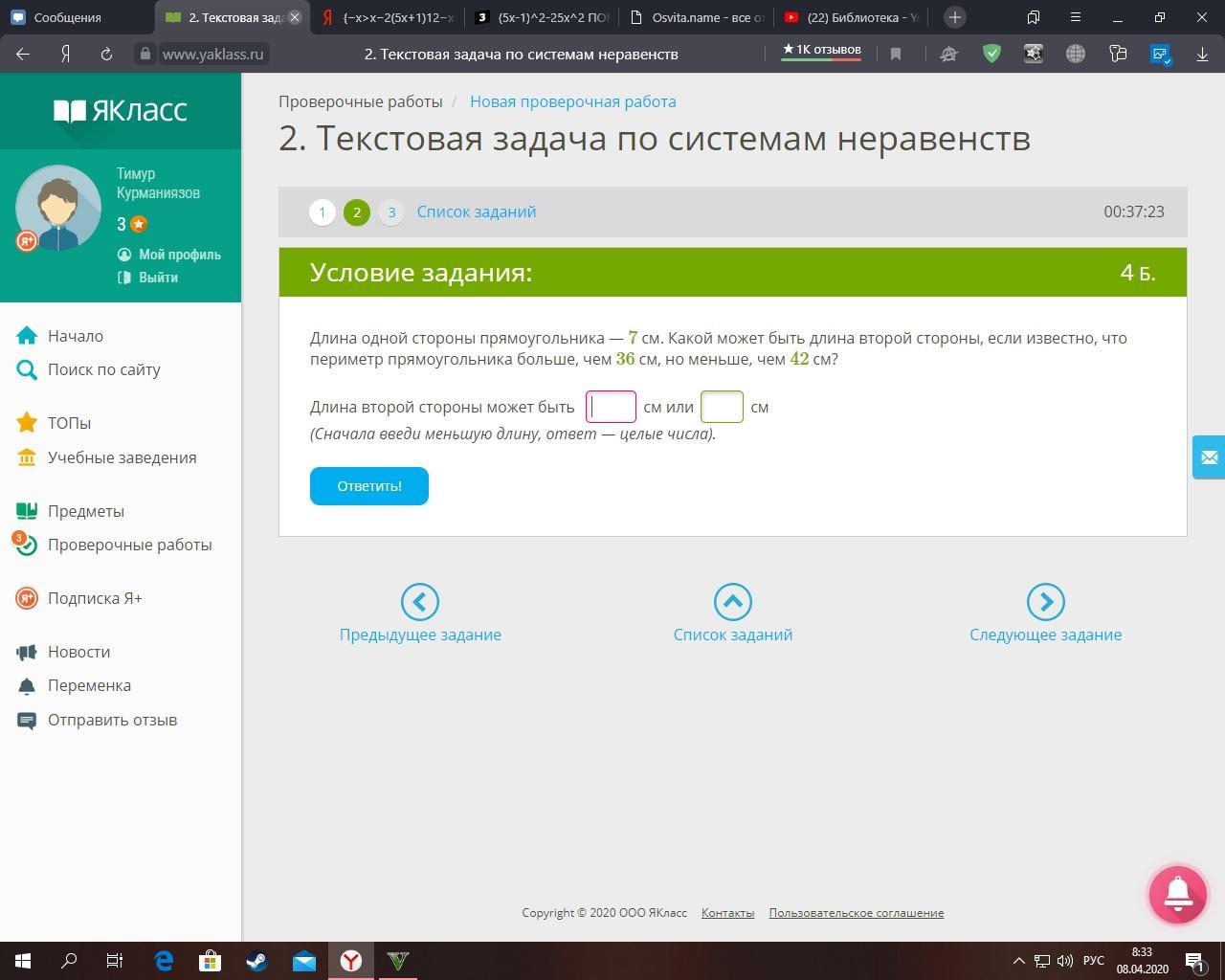Open Предметы in the sidebar

(86, 511)
